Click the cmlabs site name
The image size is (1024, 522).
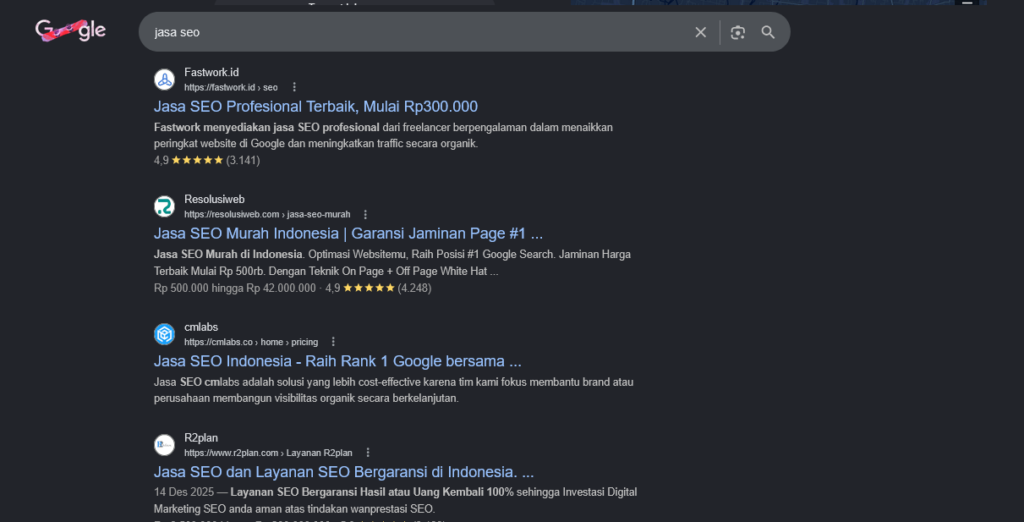201,327
